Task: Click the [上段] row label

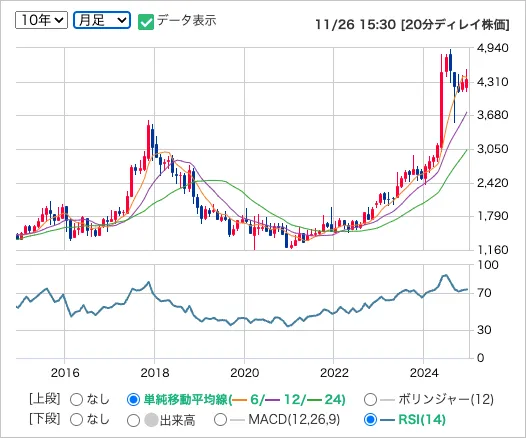Action: point(45,399)
